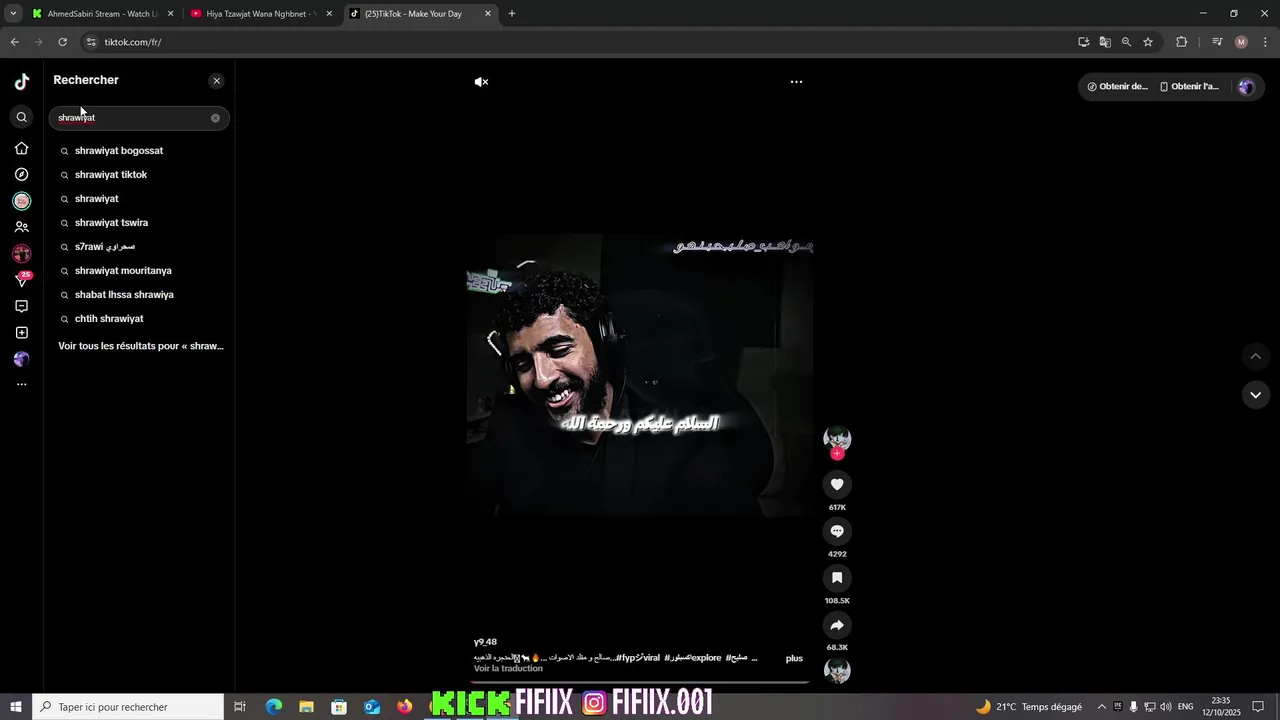This screenshot has height=720, width=1280.
Task: Close the AhmedSabiri Stream tab
Action: [170, 14]
